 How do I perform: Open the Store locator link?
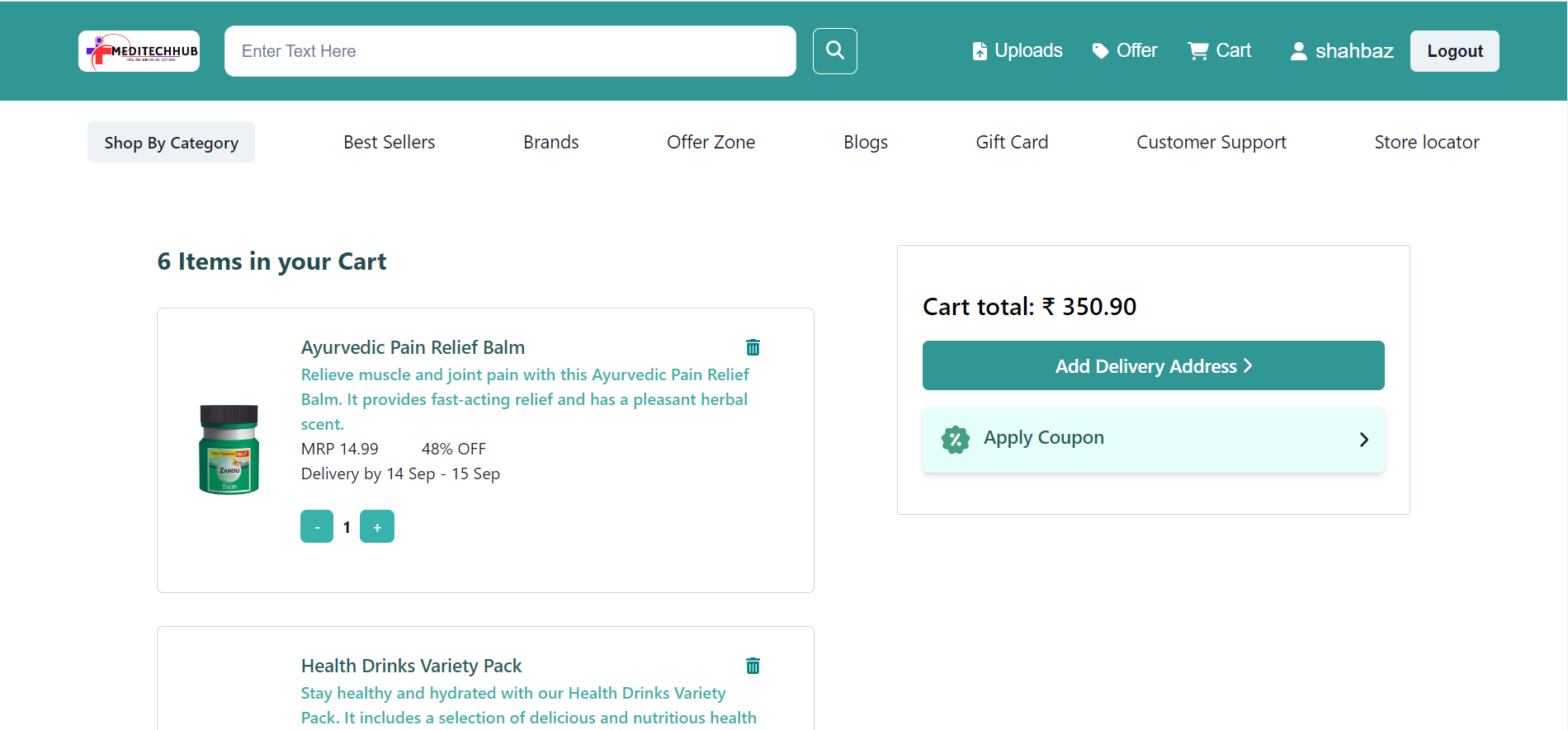coord(1426,143)
